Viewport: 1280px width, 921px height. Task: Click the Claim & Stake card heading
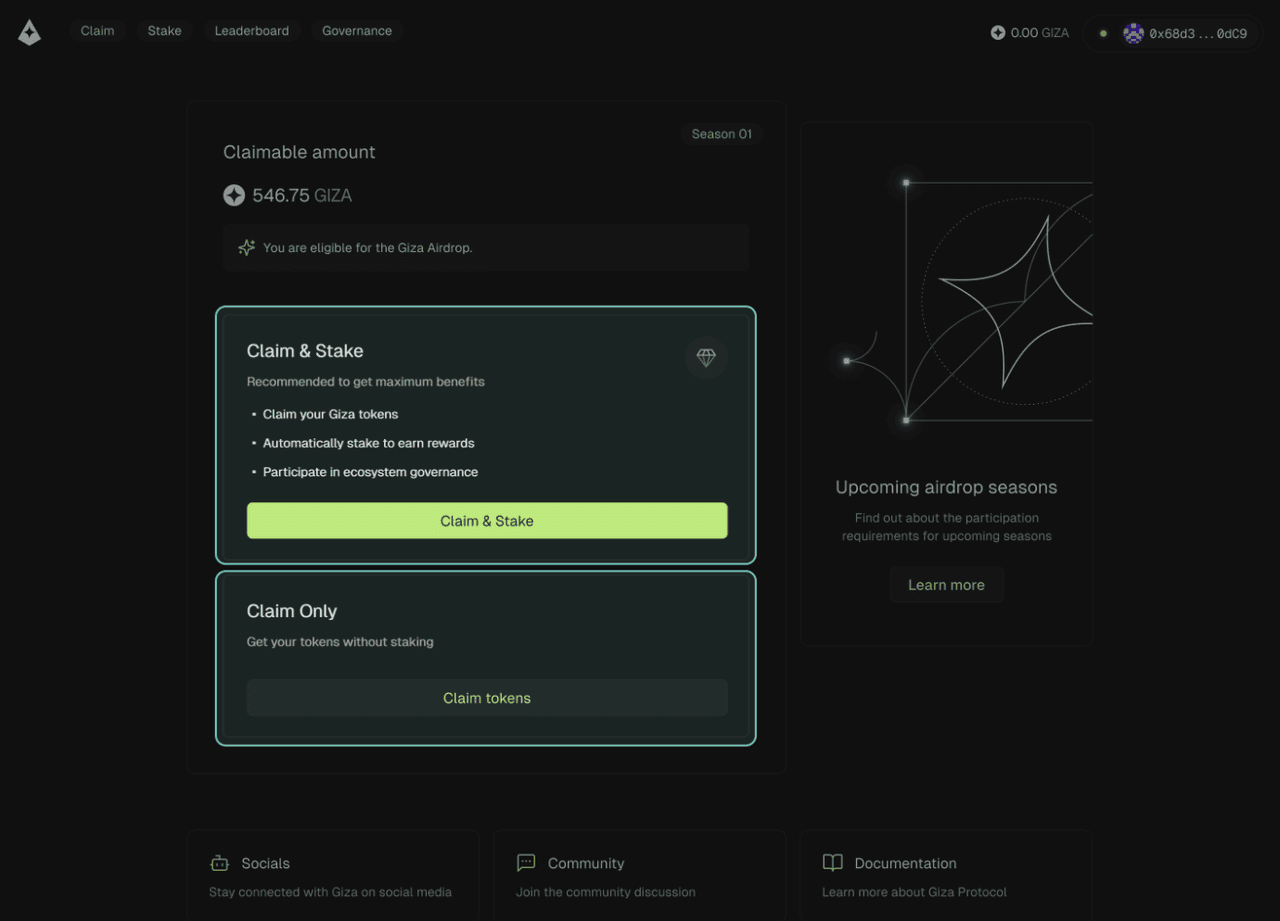(305, 351)
